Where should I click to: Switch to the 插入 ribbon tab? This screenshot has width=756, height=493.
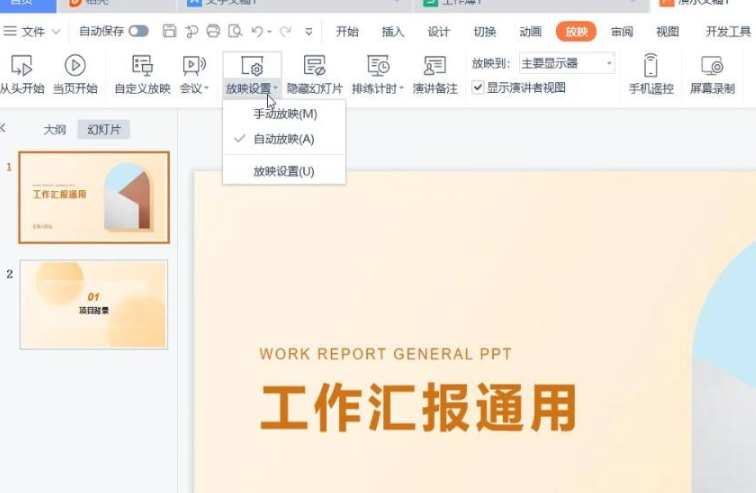tap(393, 32)
